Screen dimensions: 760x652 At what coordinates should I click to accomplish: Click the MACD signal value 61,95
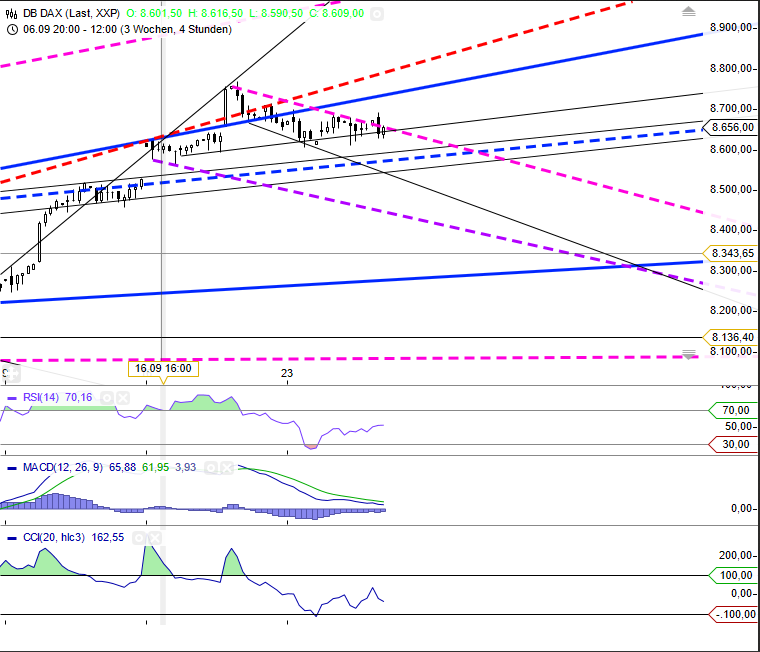156,467
